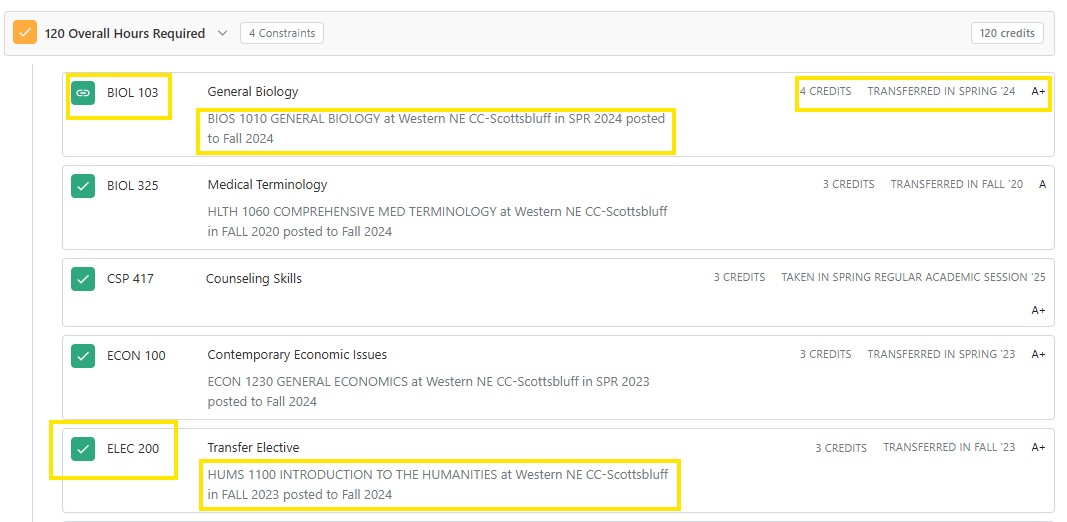Click the green checkmark icon for ELEC 200
The height and width of the screenshot is (522, 1067).
pyautogui.click(x=83, y=448)
